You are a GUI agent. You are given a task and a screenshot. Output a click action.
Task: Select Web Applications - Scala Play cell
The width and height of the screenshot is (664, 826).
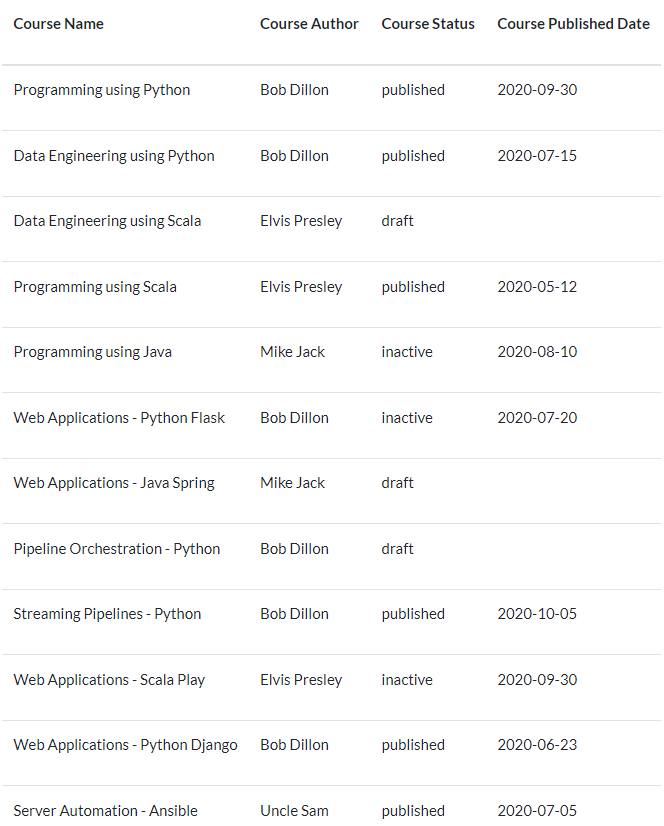point(109,680)
